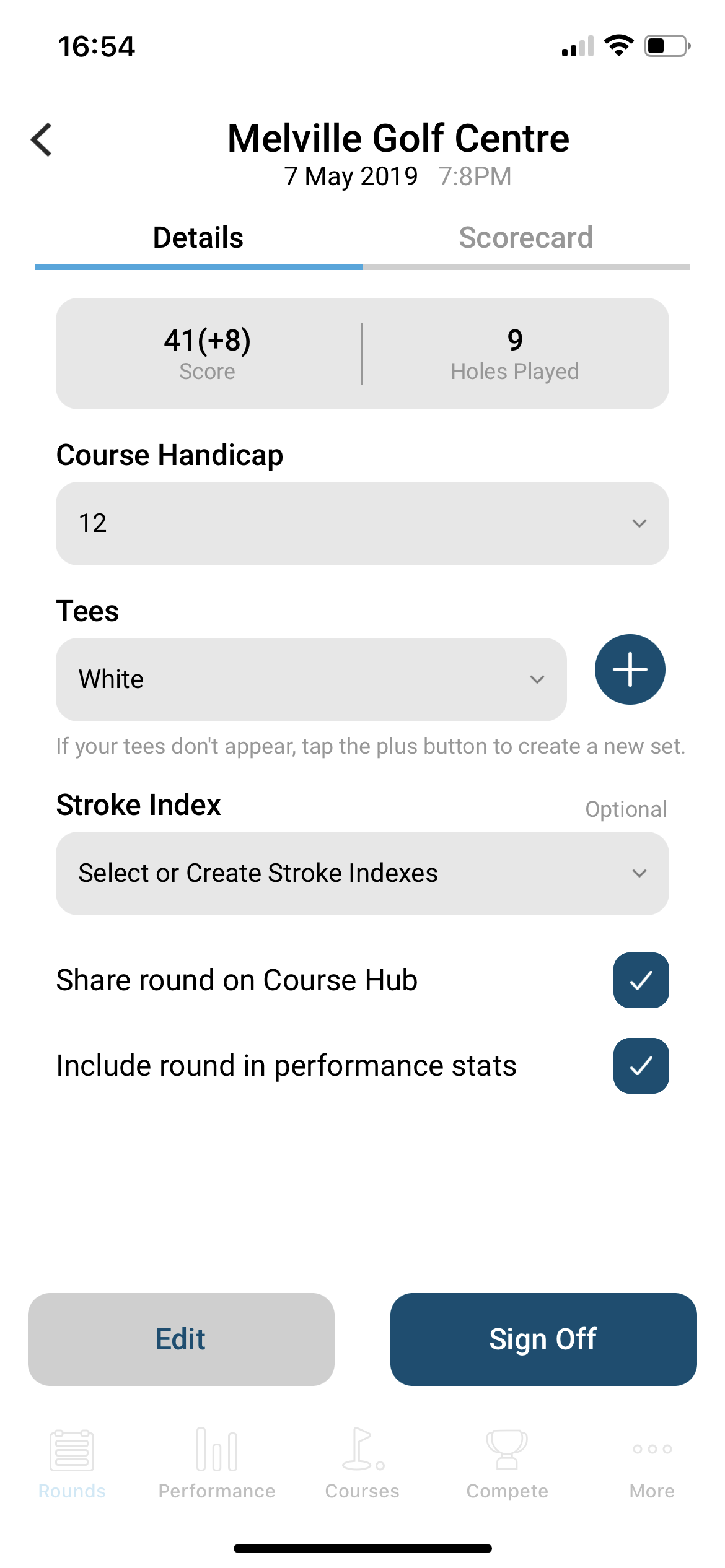The height and width of the screenshot is (1568, 725).
Task: Expand the Course Handicap dropdown
Action: 362,523
